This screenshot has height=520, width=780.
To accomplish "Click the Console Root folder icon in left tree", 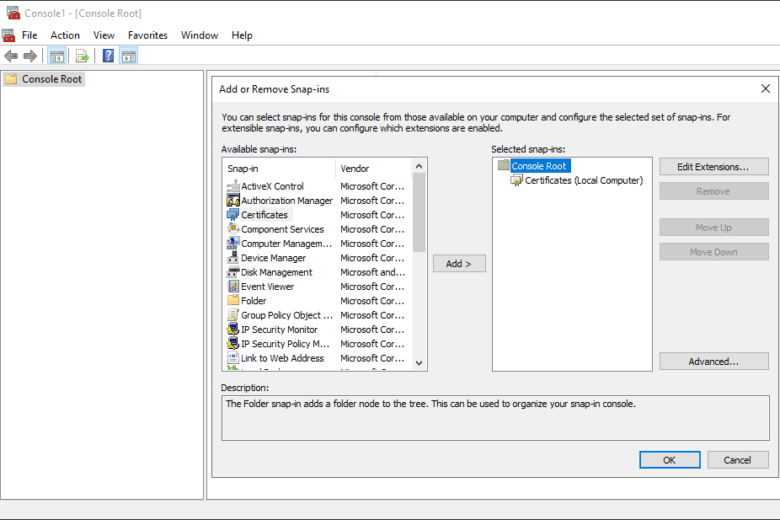I will pos(11,79).
